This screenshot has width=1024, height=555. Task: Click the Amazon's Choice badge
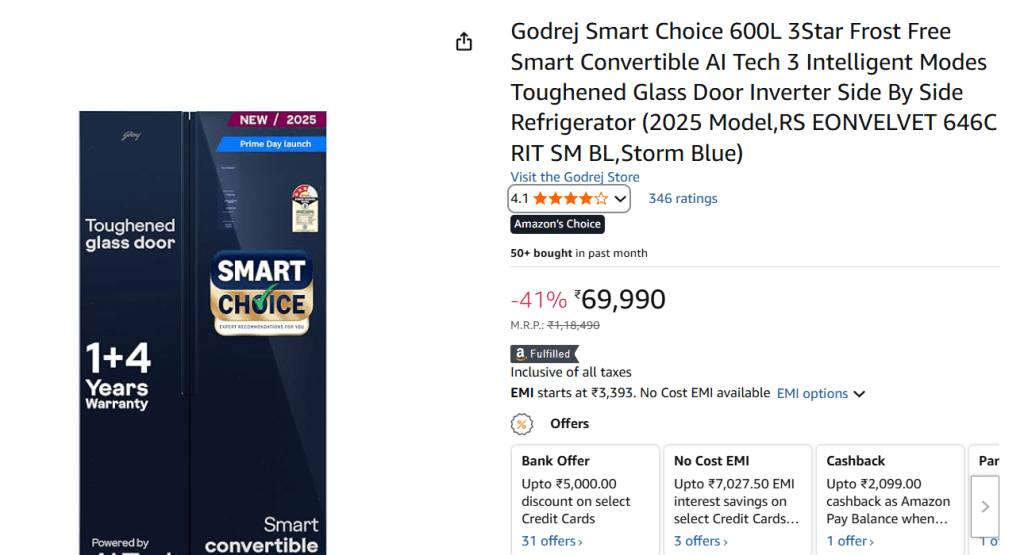tap(557, 224)
